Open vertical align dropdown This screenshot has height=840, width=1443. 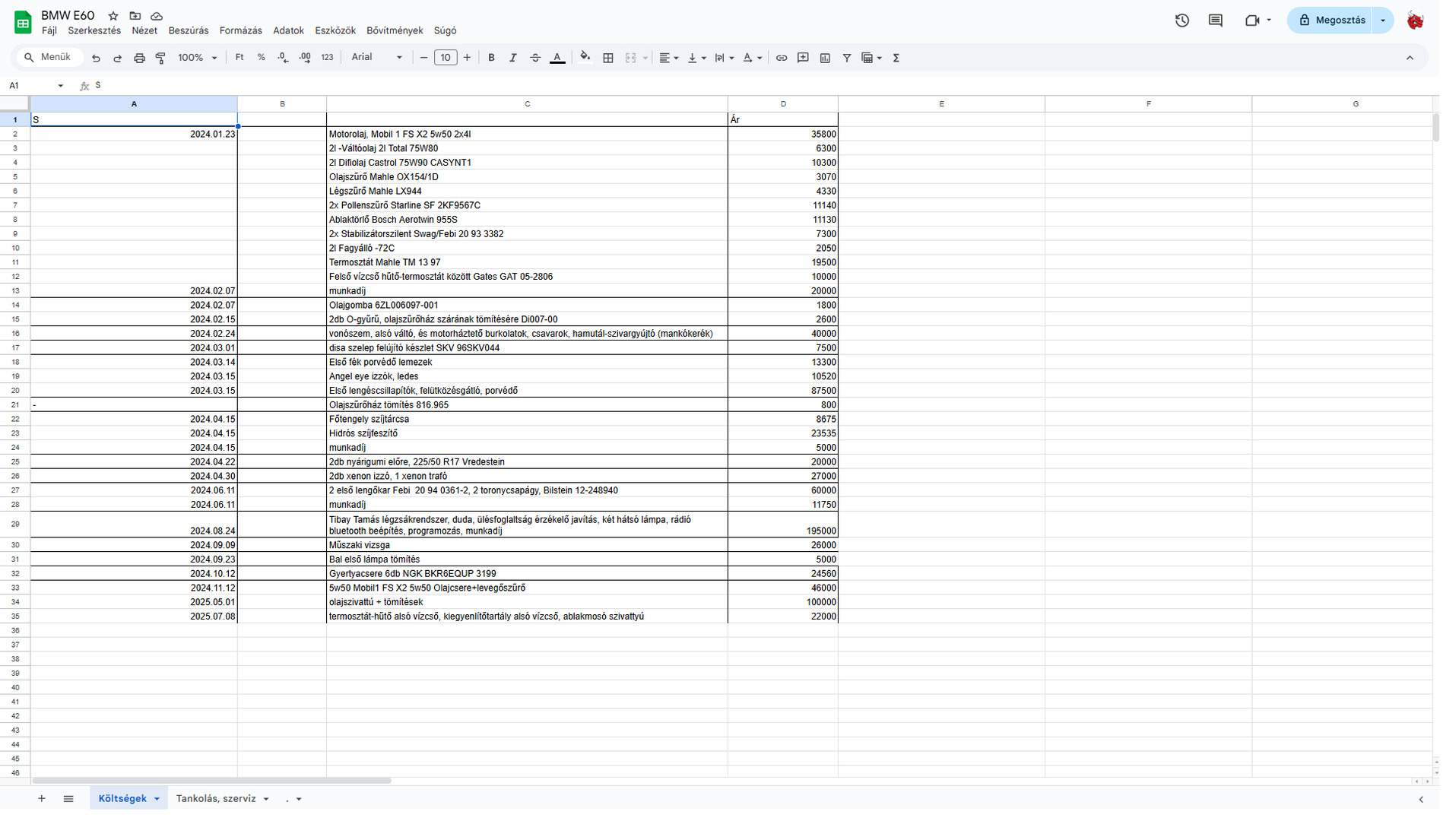[696, 58]
